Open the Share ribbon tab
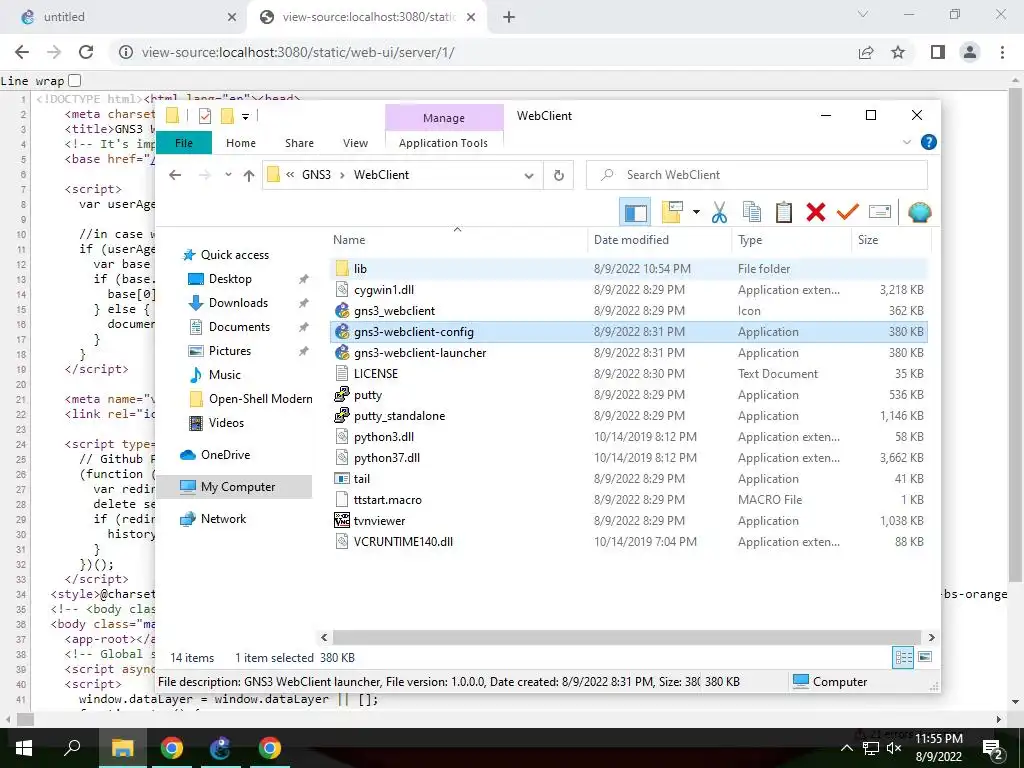The width and height of the screenshot is (1024, 768). point(299,143)
